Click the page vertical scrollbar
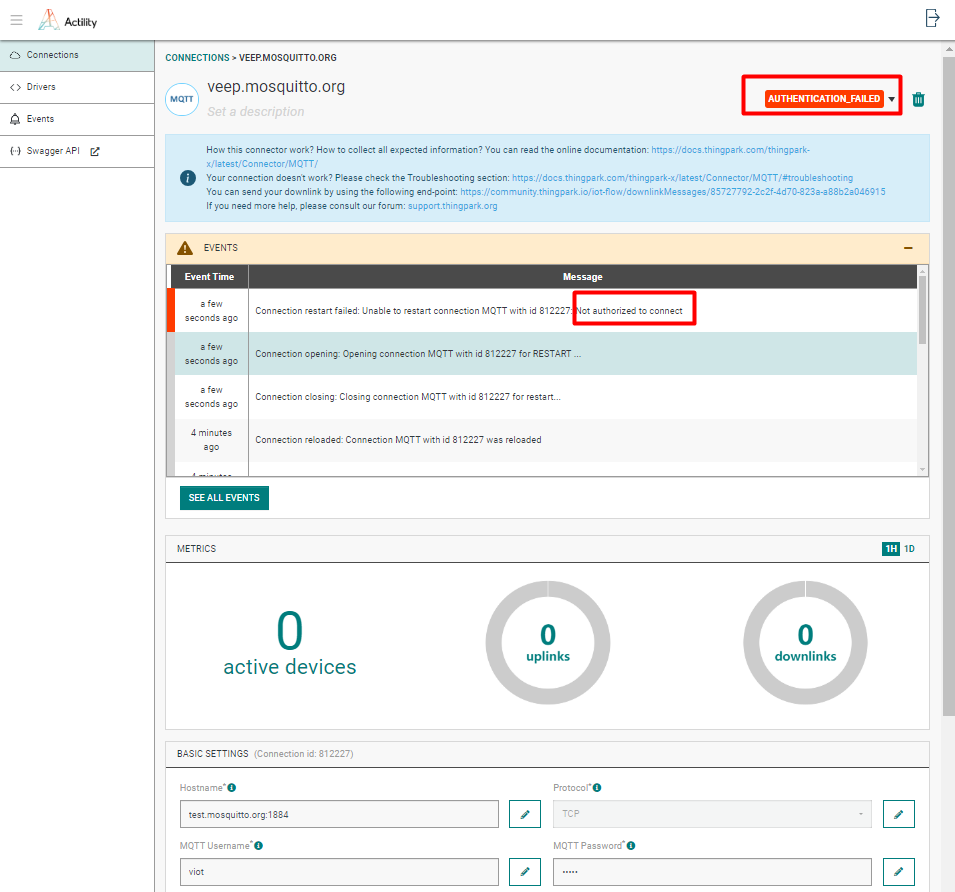955x892 pixels. [948, 387]
